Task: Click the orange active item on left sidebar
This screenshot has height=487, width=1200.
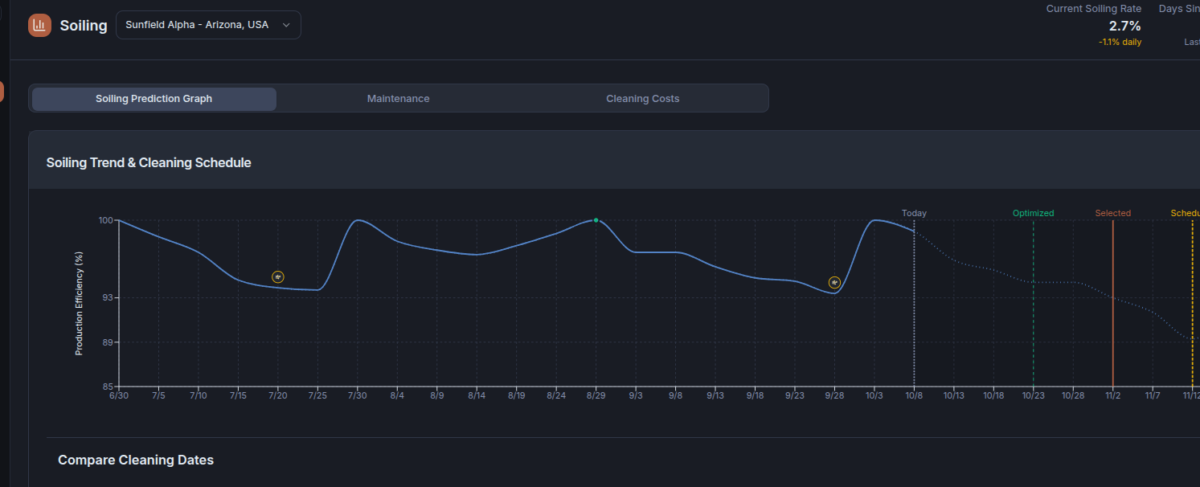Action: pos(2,92)
